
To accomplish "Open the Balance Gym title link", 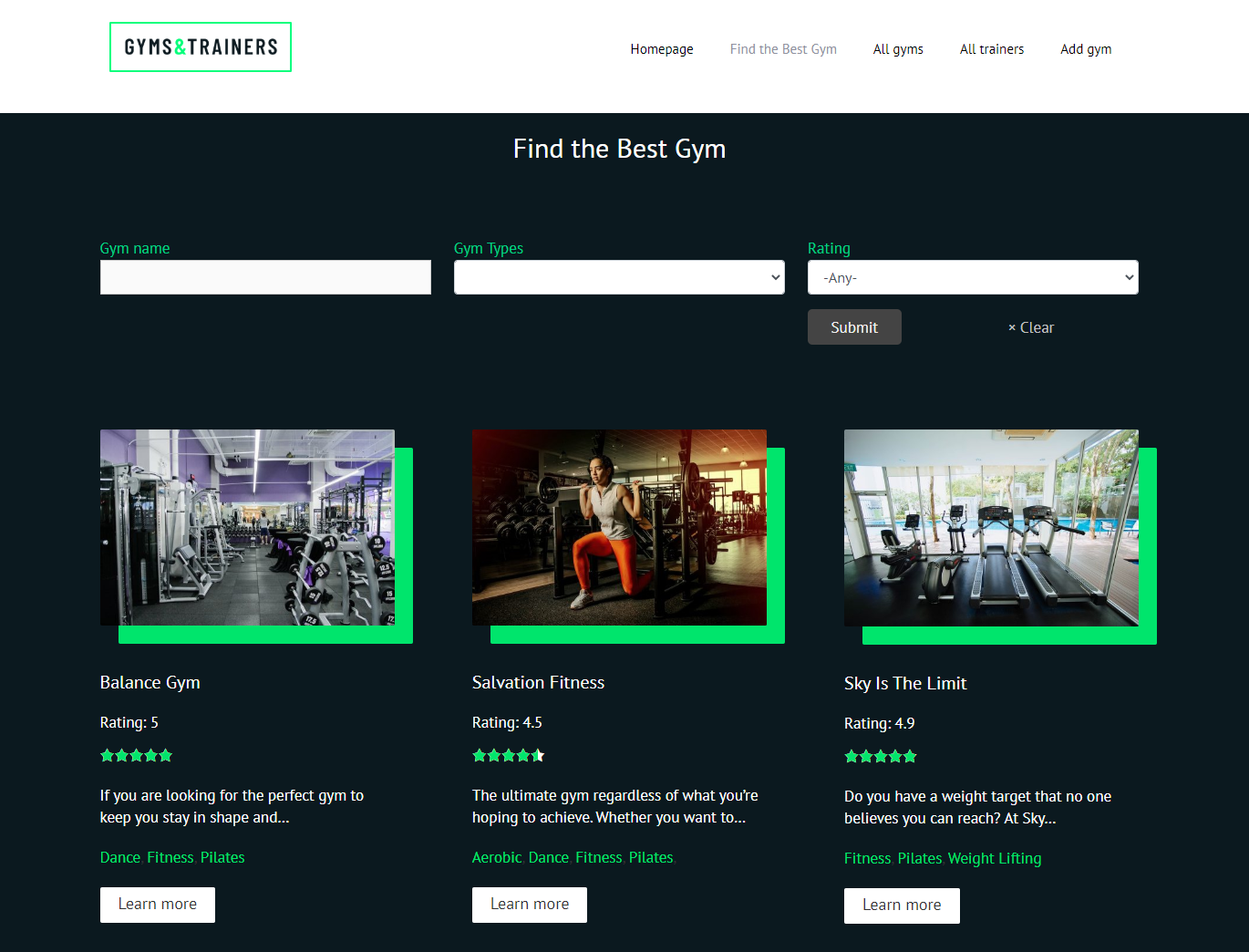I will [x=150, y=682].
